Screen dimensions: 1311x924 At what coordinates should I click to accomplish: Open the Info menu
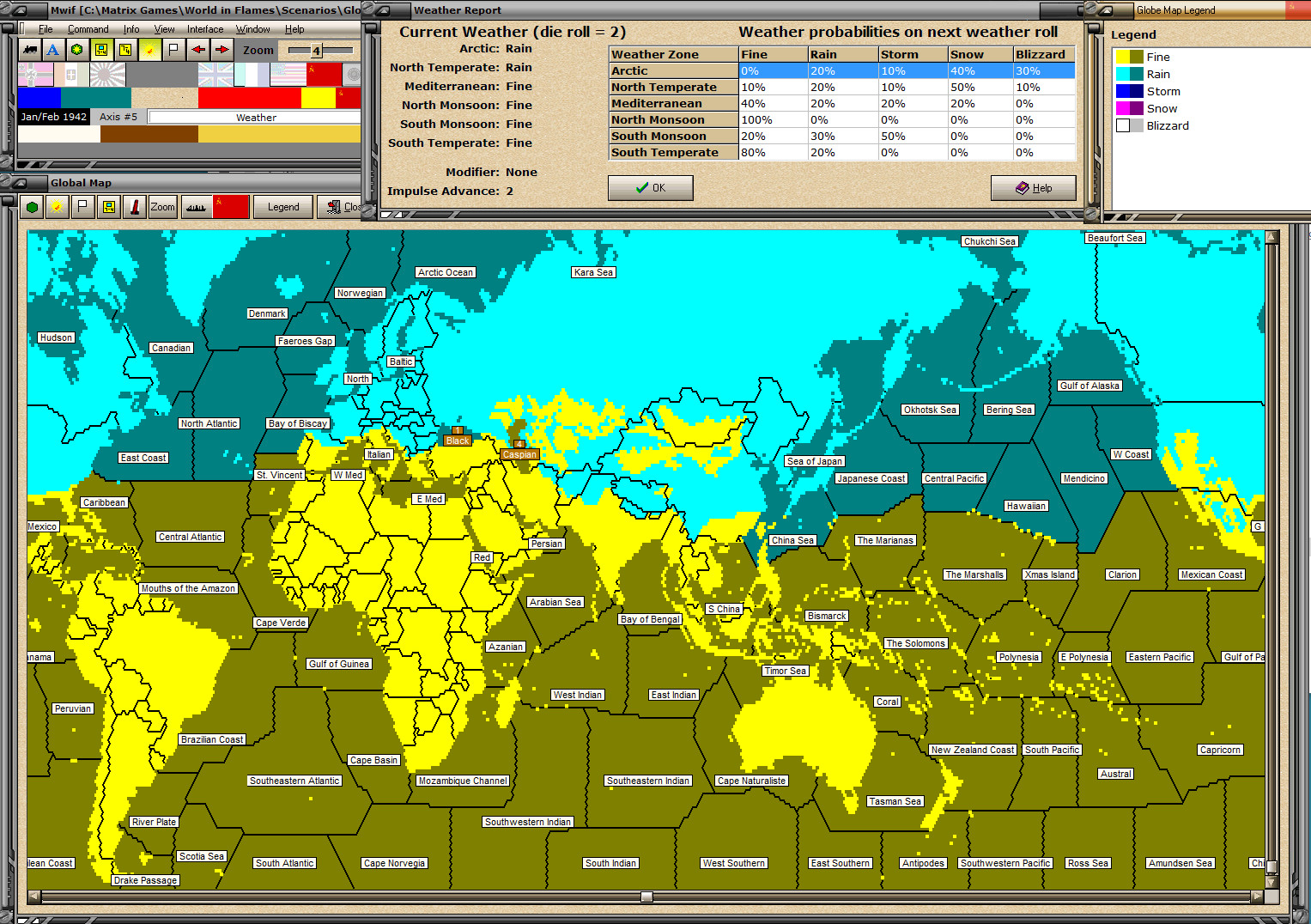coord(131,29)
